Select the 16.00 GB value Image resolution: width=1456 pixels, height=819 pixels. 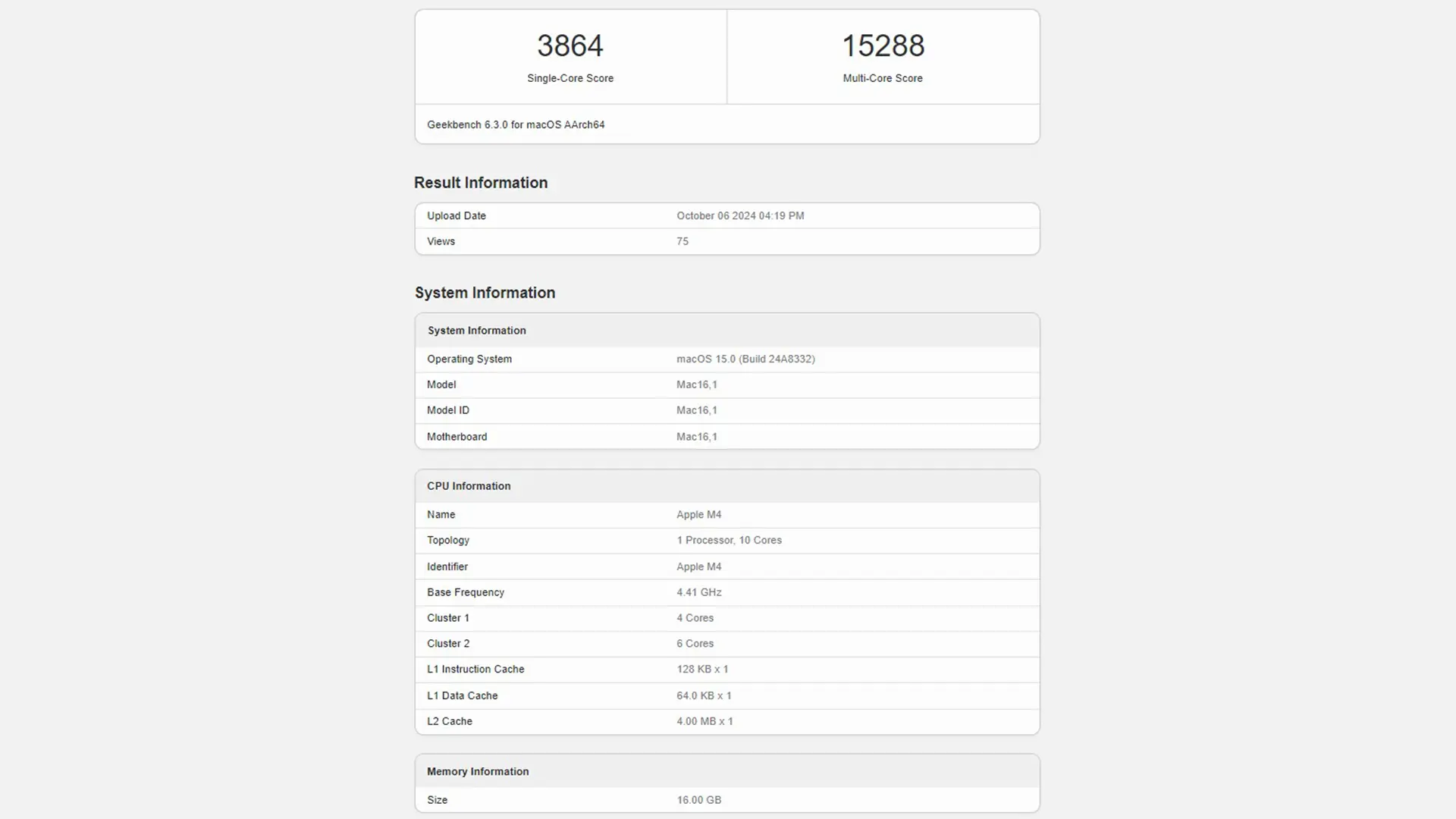(699, 800)
